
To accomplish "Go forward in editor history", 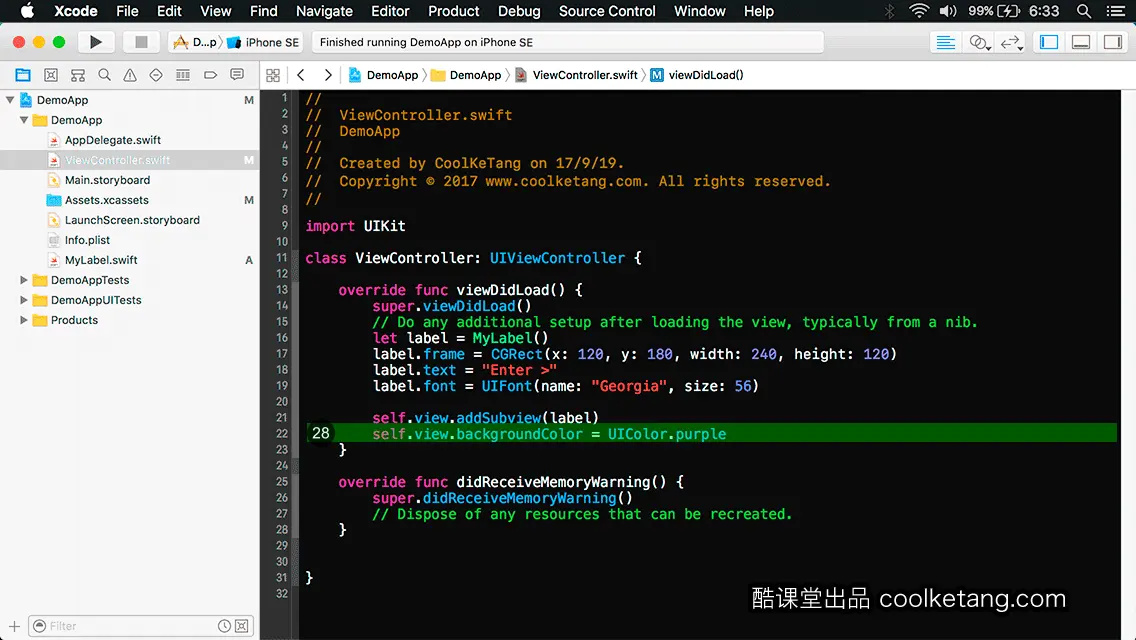I will [x=327, y=75].
